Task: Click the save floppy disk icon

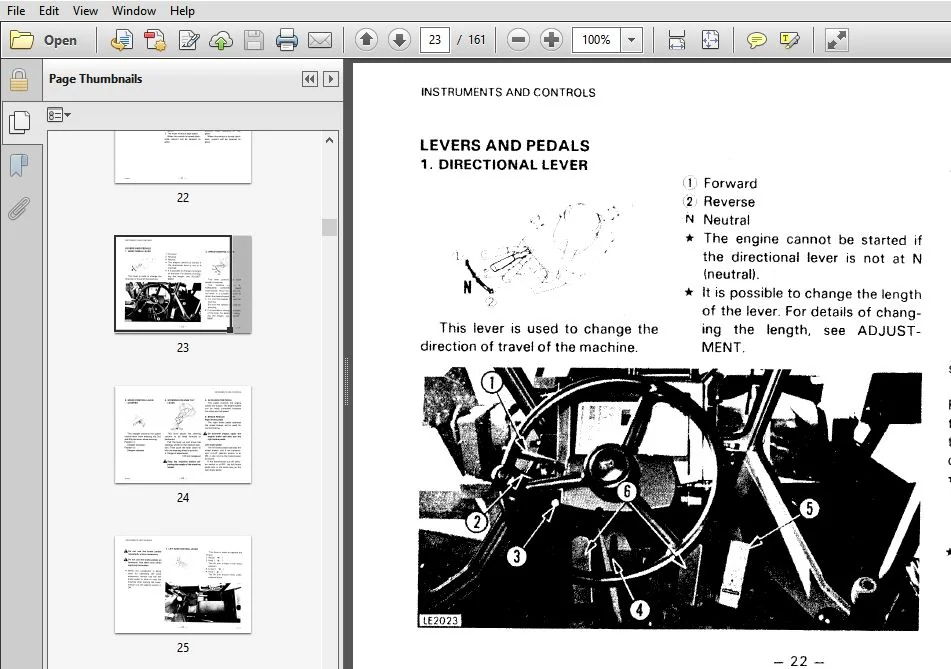Action: click(x=254, y=40)
